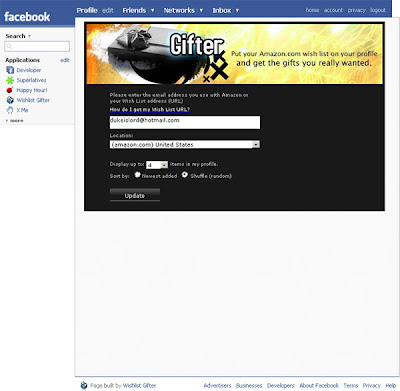Expand the Networks menu arrow
This screenshot has height=391, width=400.
pyautogui.click(x=201, y=10)
